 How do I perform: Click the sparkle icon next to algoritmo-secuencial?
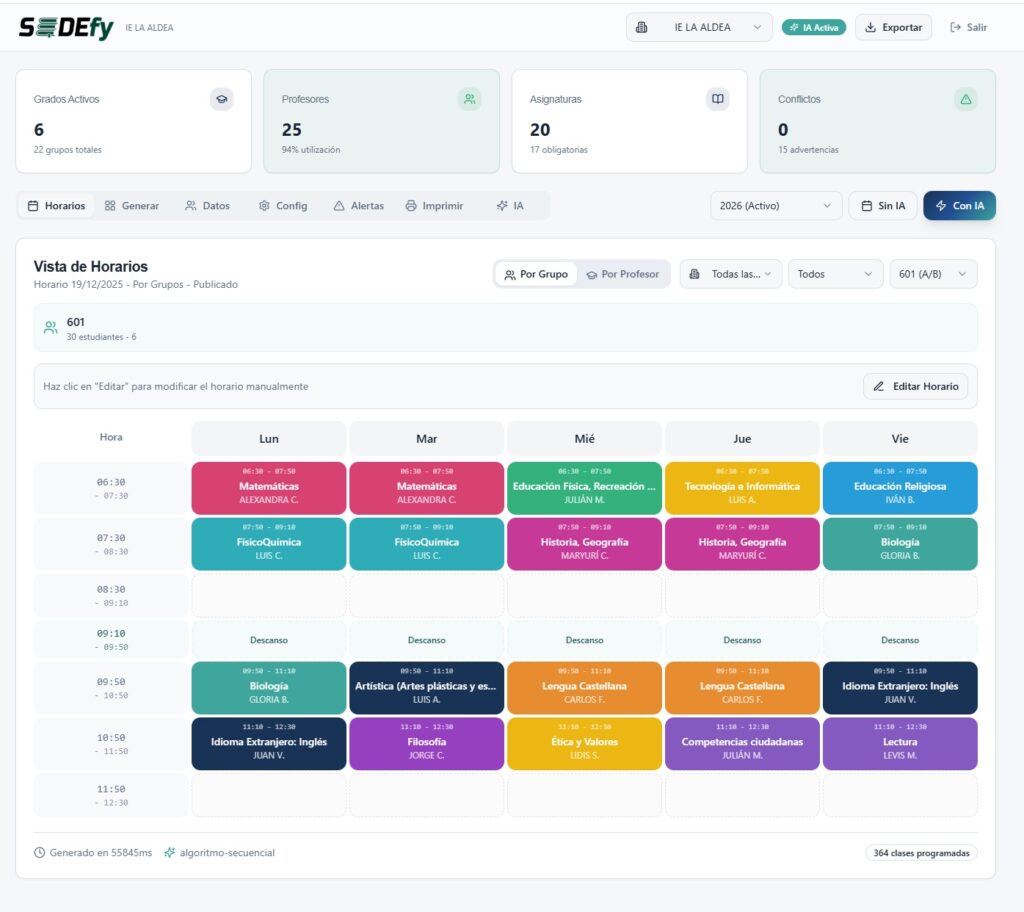(x=170, y=853)
